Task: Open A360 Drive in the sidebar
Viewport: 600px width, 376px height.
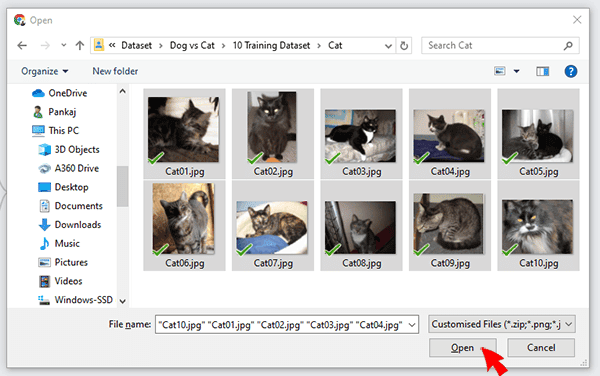Action: (68, 168)
